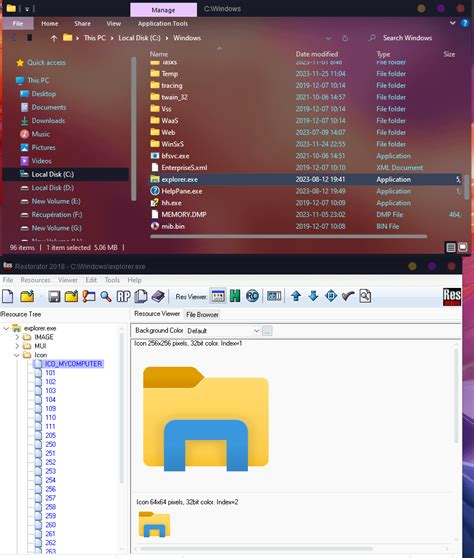Click the blue four-way arrows icon
474x558 pixels.
point(331,296)
